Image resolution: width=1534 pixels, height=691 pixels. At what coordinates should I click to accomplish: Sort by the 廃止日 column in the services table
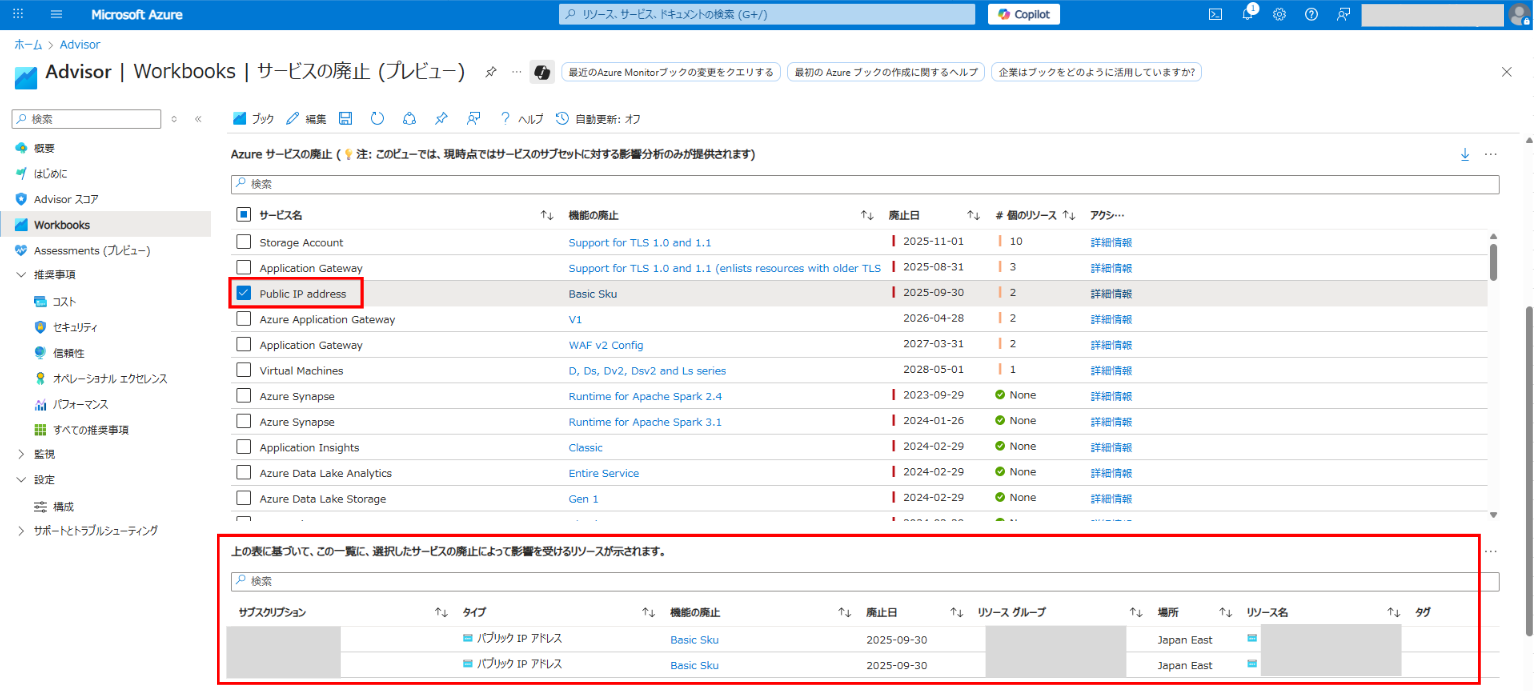pyautogui.click(x=973, y=215)
